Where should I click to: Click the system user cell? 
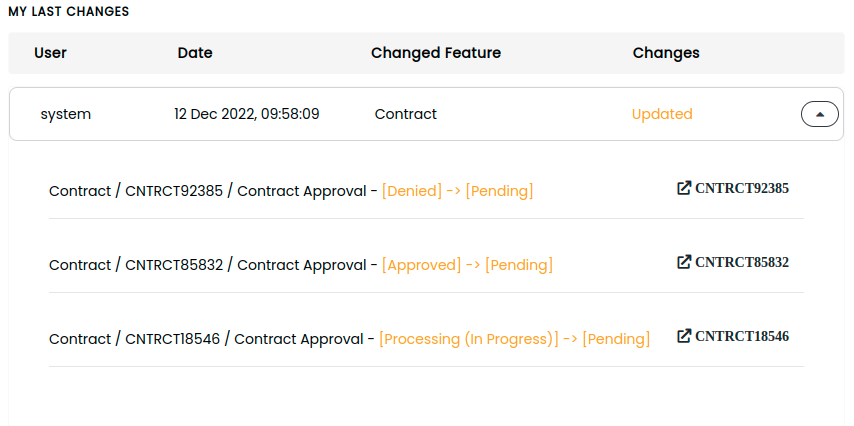pyautogui.click(x=66, y=114)
